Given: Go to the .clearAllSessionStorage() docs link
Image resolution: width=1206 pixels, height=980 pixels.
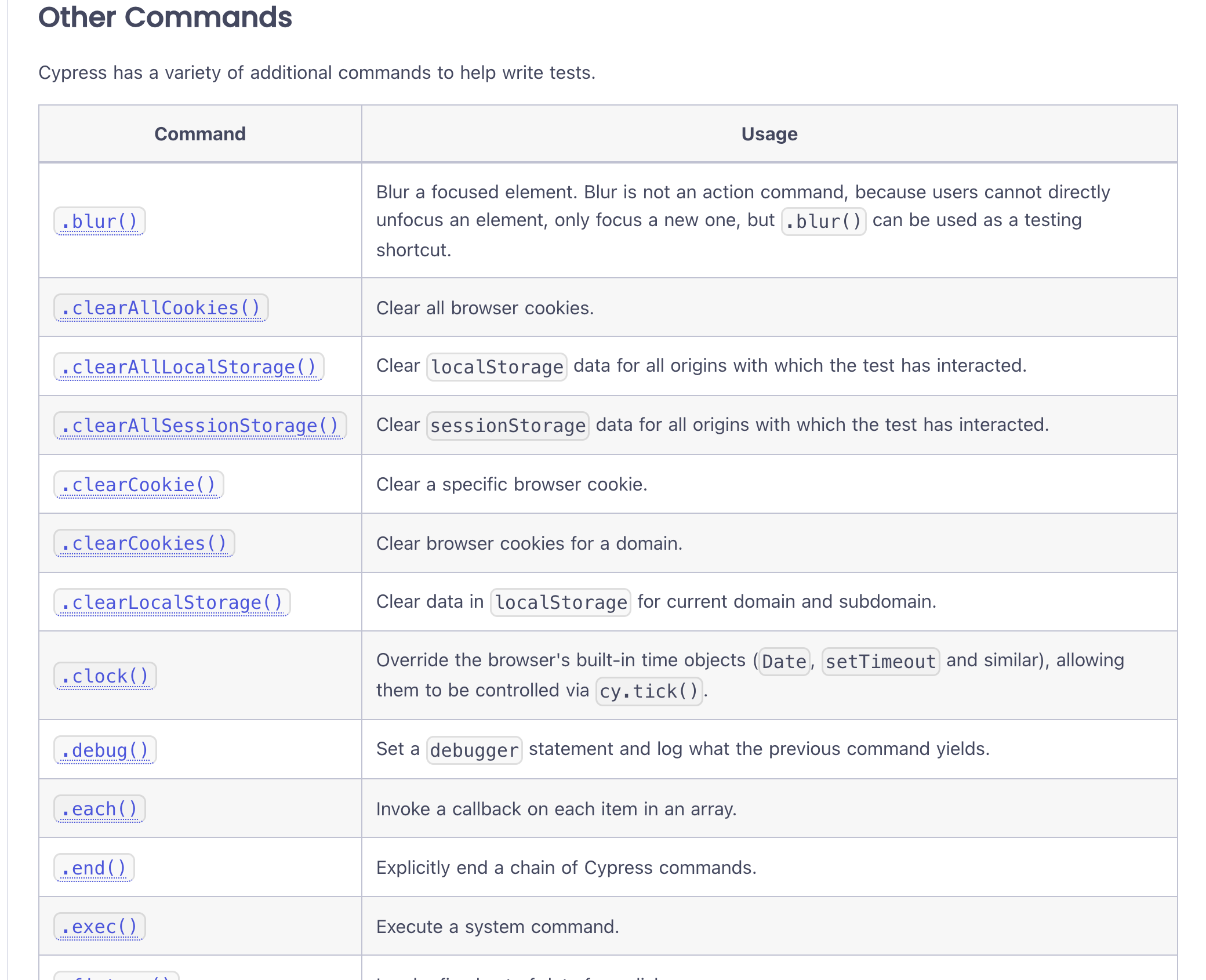Looking at the screenshot, I should (x=199, y=426).
